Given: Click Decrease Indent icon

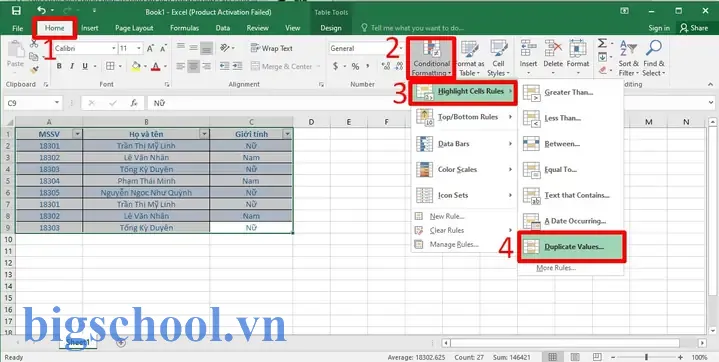Looking at the screenshot, I should pyautogui.click(x=224, y=67).
